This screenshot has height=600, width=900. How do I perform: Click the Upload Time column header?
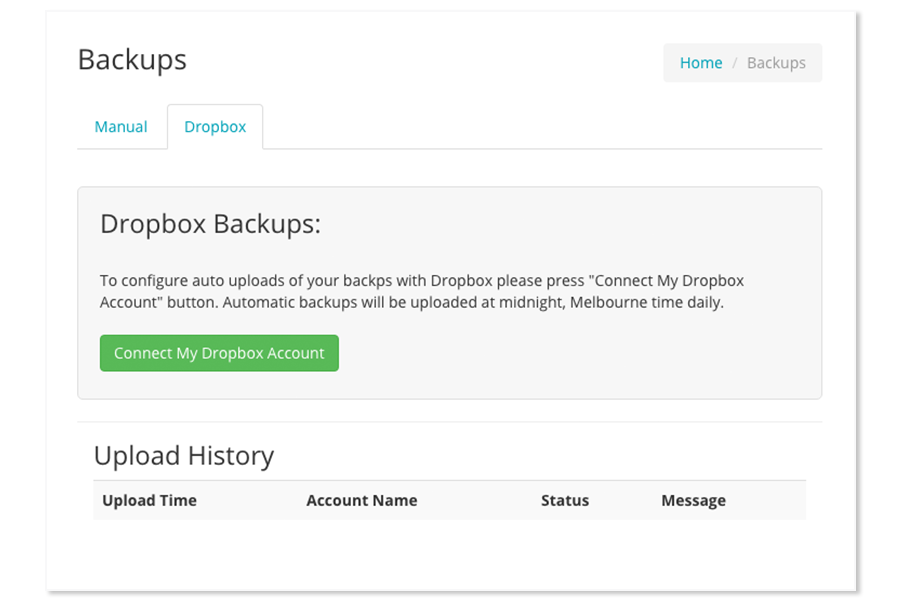click(149, 501)
